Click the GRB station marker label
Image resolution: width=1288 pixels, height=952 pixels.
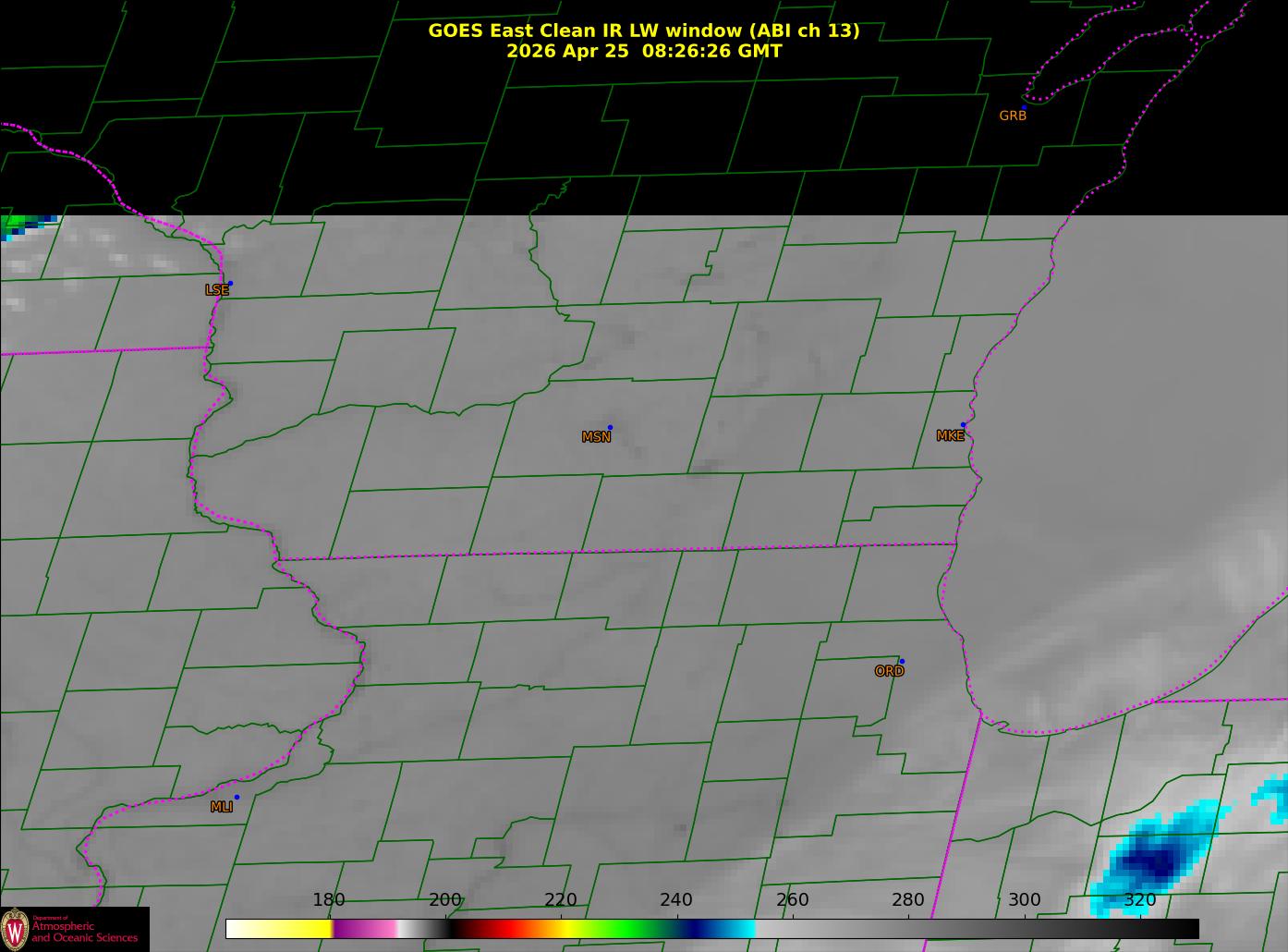(x=1013, y=116)
